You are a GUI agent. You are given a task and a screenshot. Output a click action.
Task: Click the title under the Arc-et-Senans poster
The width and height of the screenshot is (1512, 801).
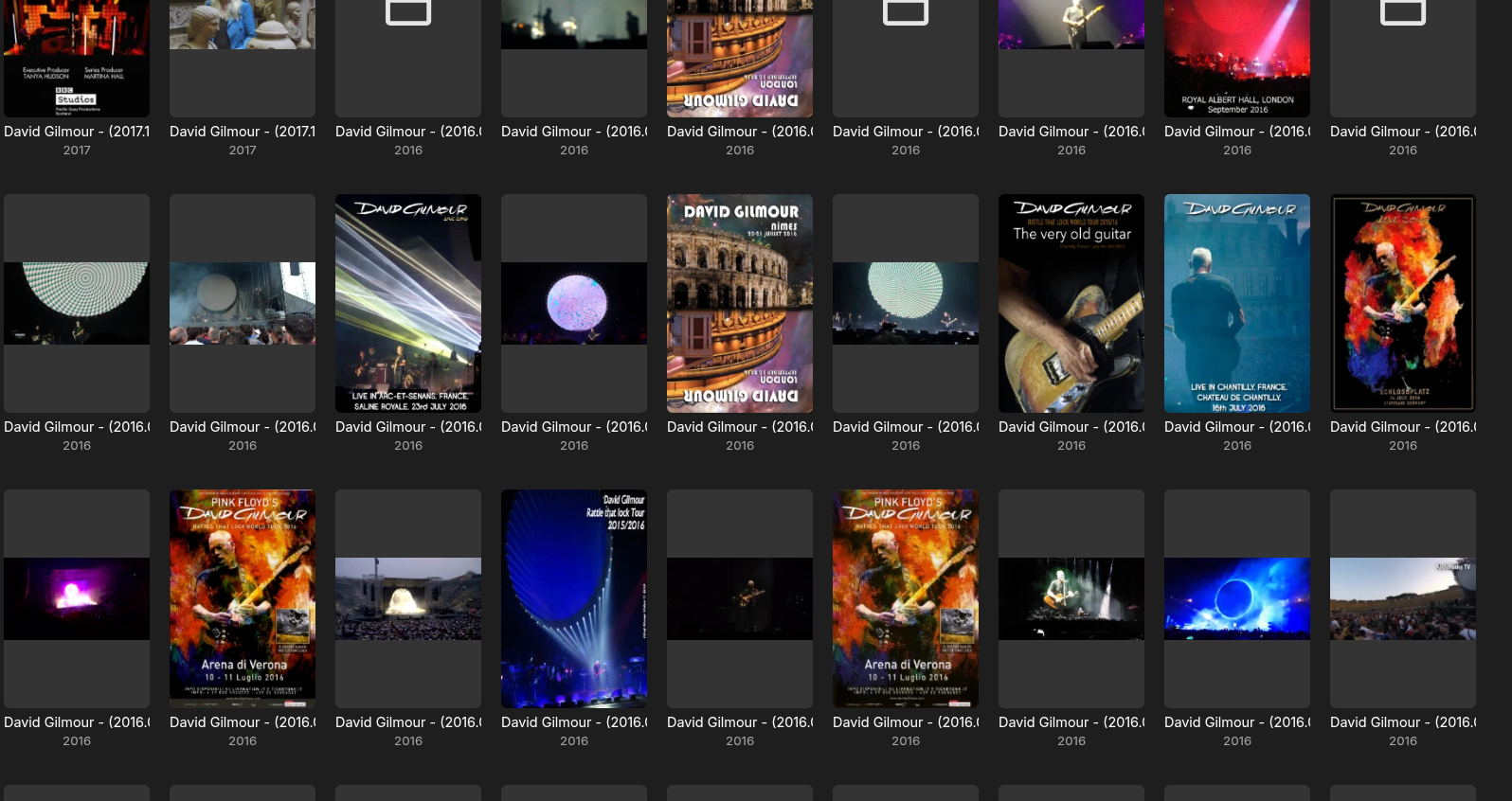click(x=408, y=427)
